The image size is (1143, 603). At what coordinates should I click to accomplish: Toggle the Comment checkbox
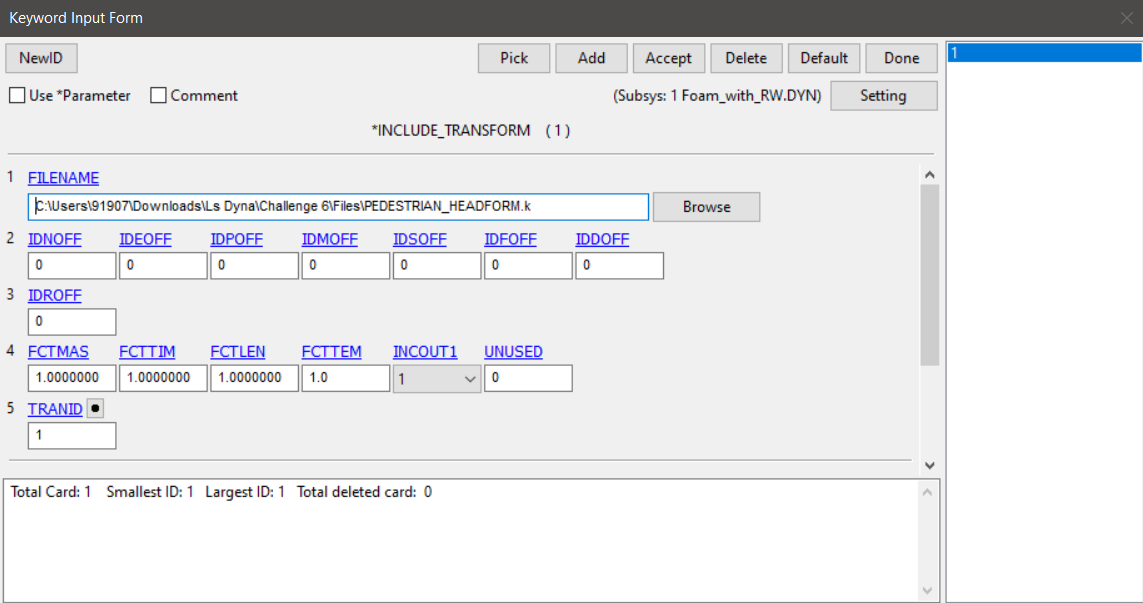coord(158,96)
